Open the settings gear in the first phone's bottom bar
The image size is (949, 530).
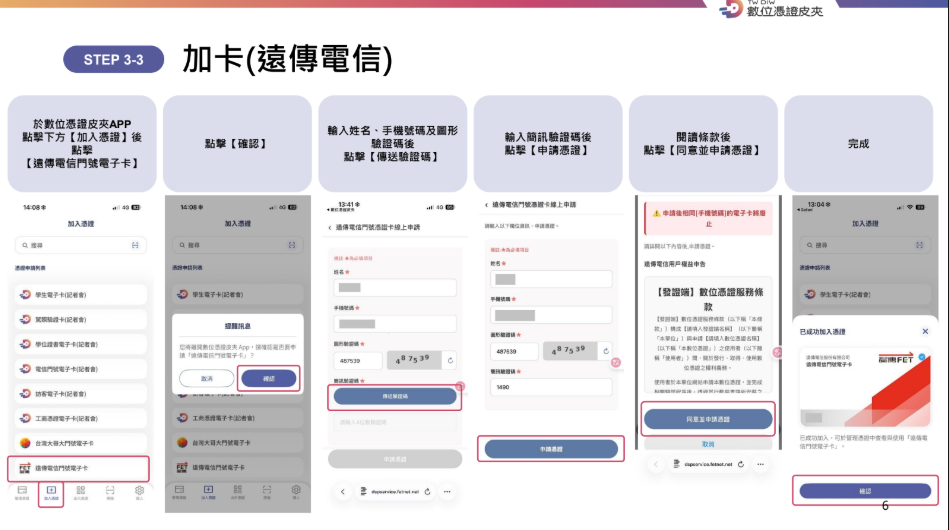pyautogui.click(x=139, y=491)
